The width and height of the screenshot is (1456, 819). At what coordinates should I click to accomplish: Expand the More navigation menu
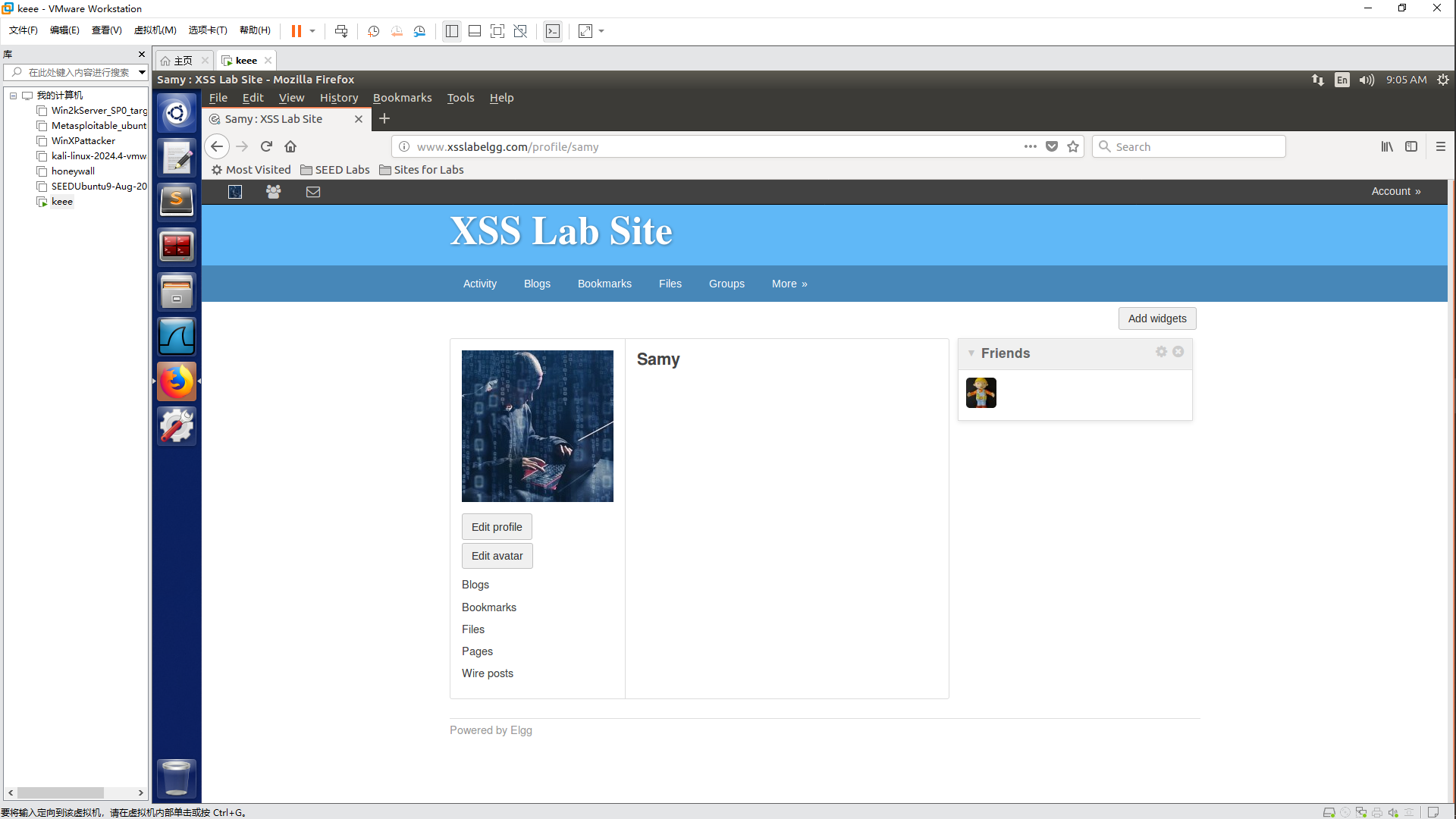(789, 284)
